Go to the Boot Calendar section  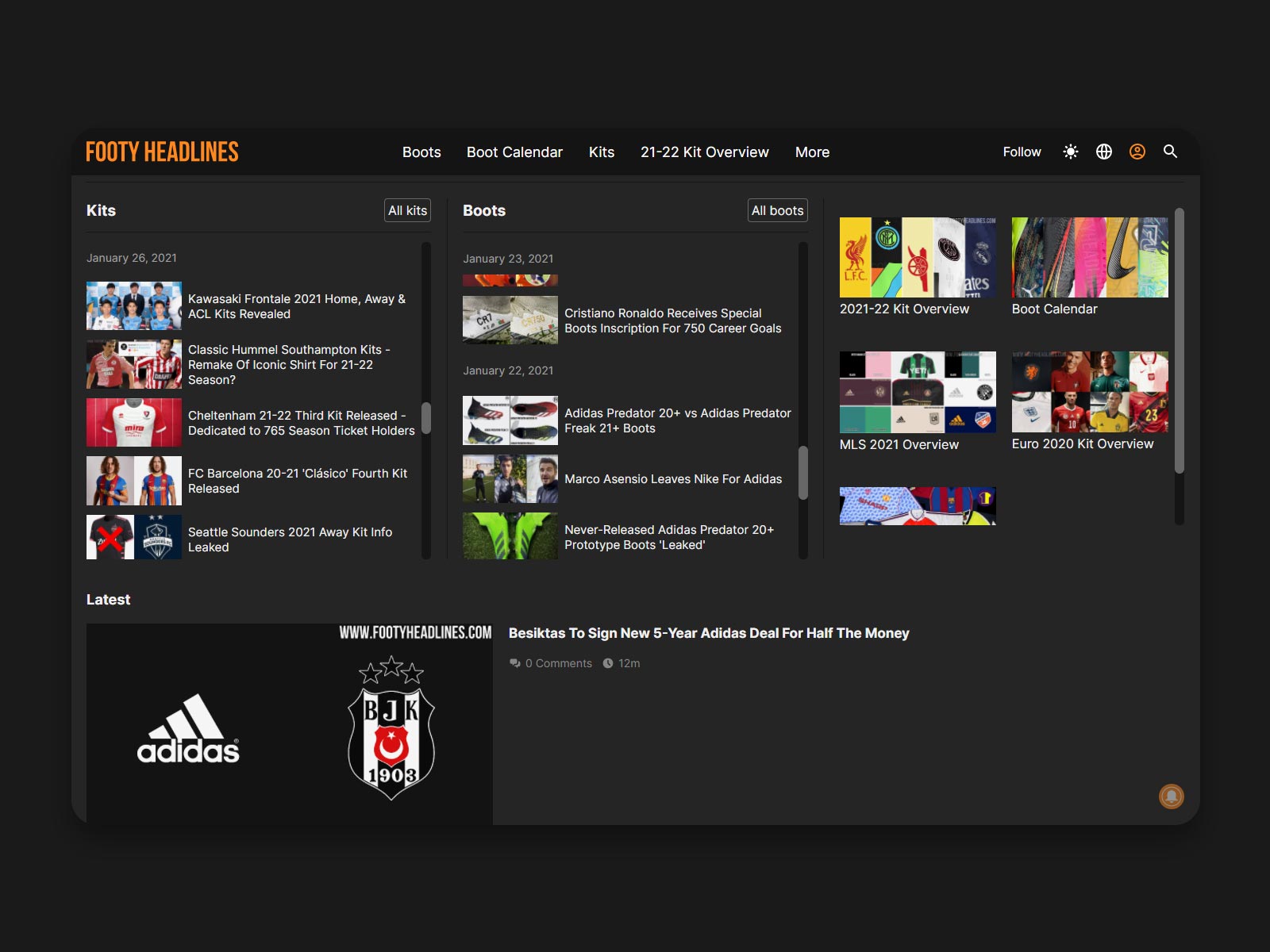coord(514,152)
